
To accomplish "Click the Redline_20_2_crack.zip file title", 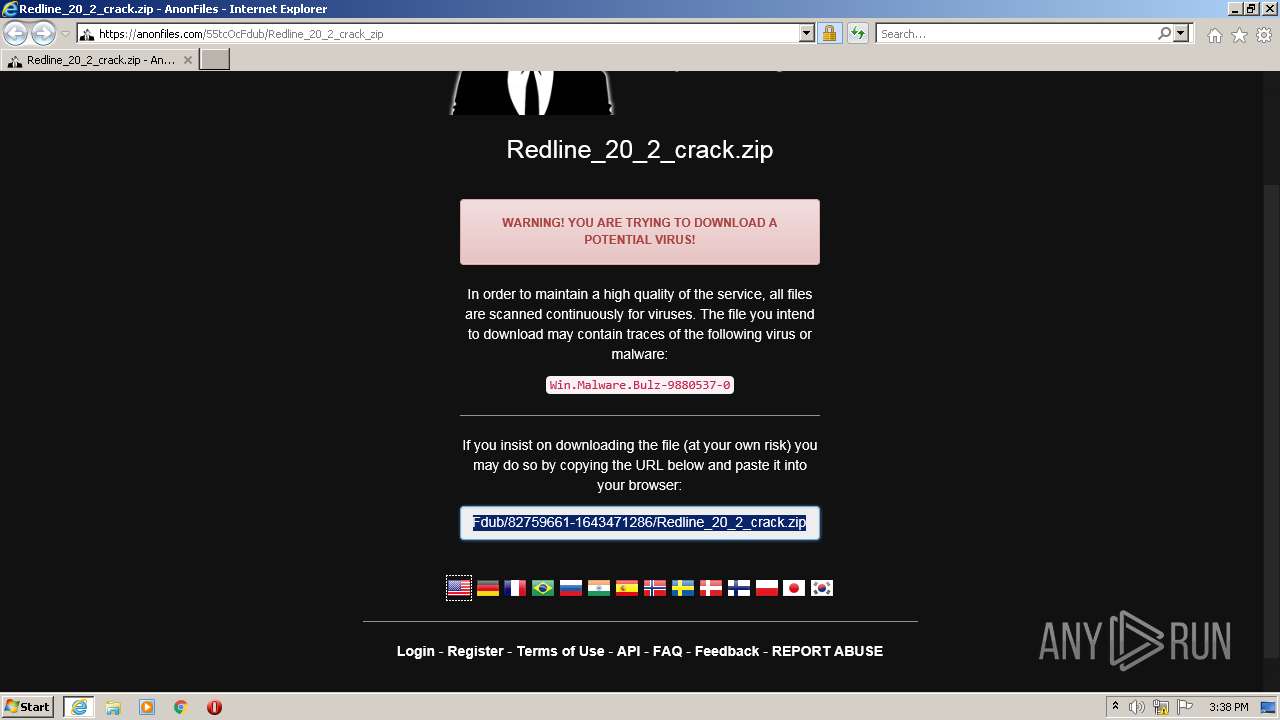I will (640, 150).
